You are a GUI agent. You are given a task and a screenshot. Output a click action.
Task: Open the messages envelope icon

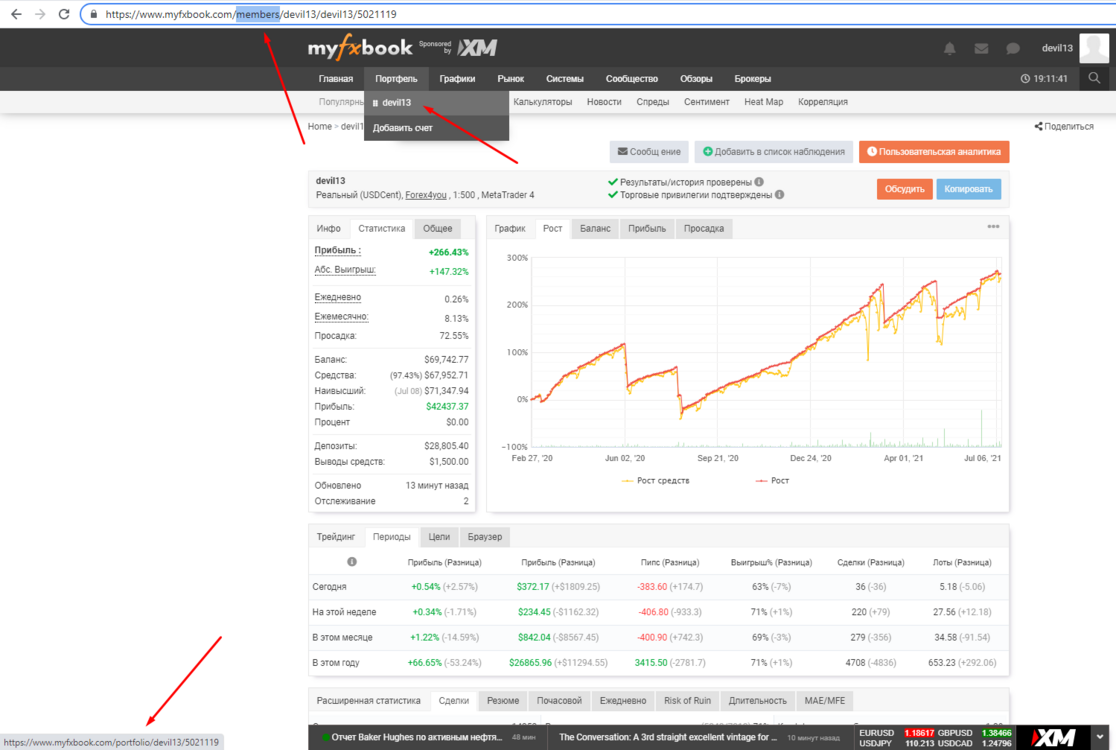coord(981,48)
